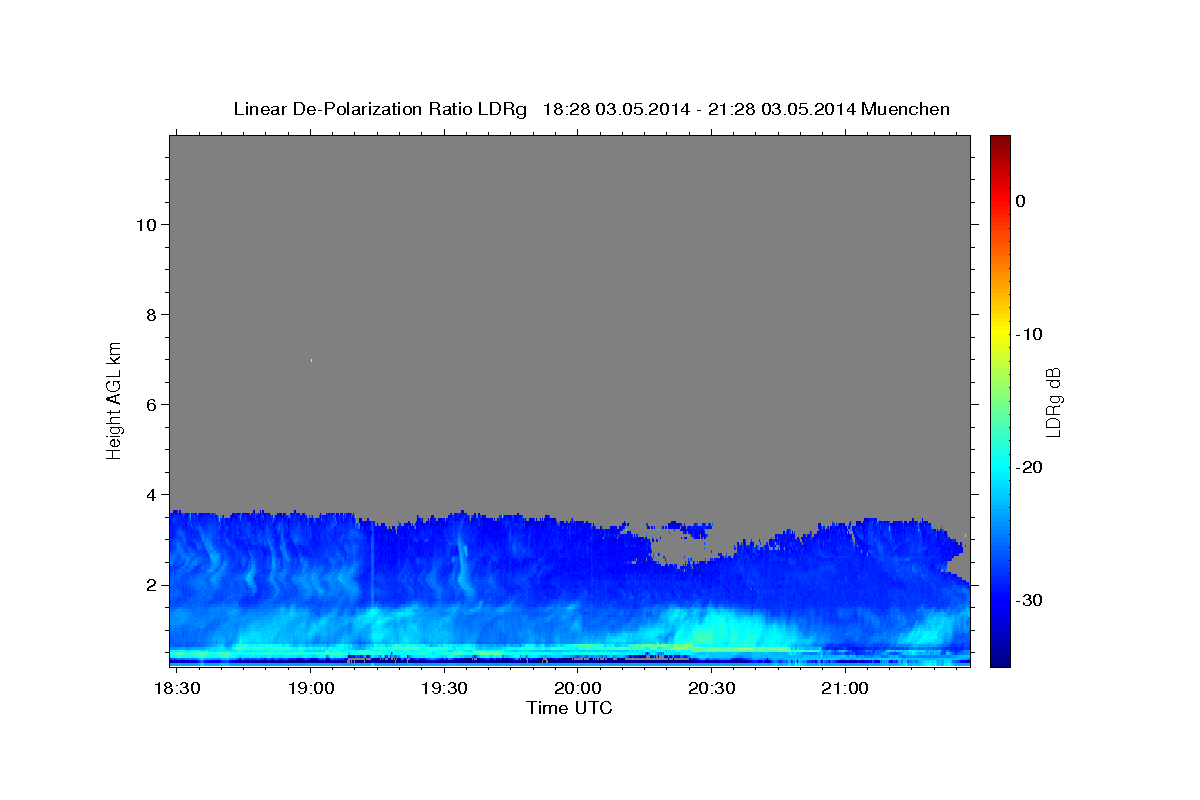The height and width of the screenshot is (800, 1200).
Task: Click the 'Height AGL km' axis label
Action: click(114, 399)
